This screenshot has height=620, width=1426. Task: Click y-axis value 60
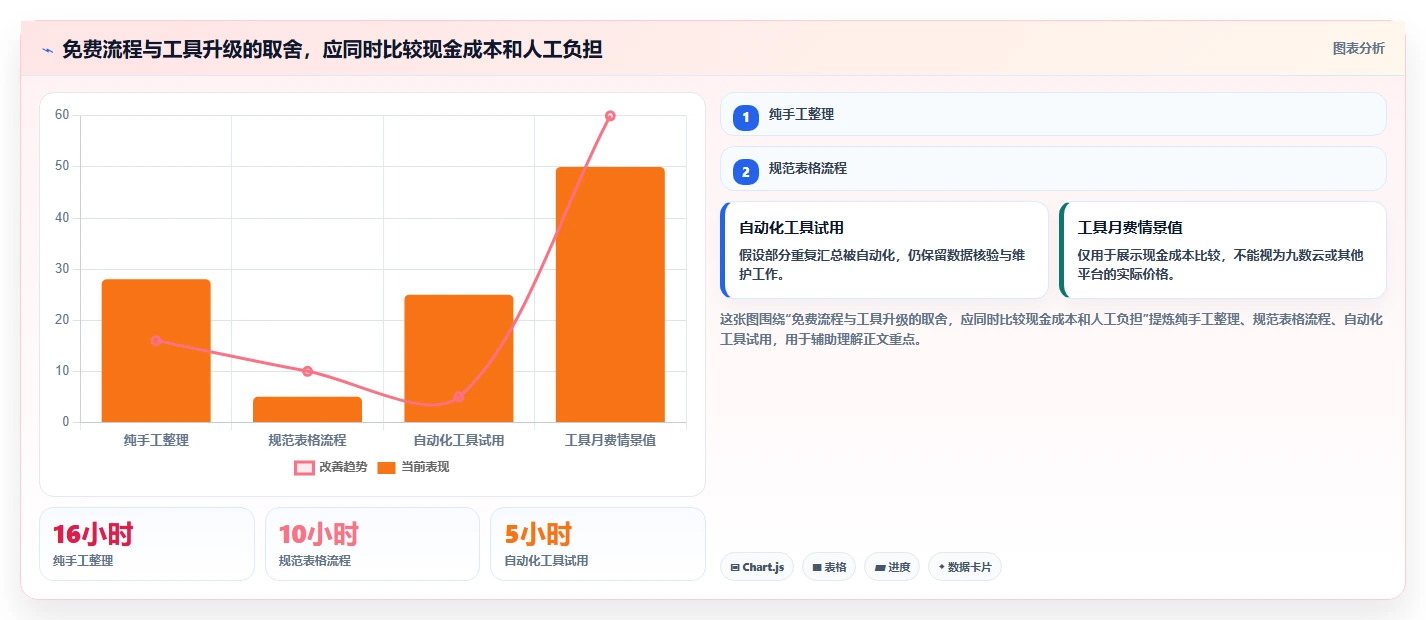point(62,115)
